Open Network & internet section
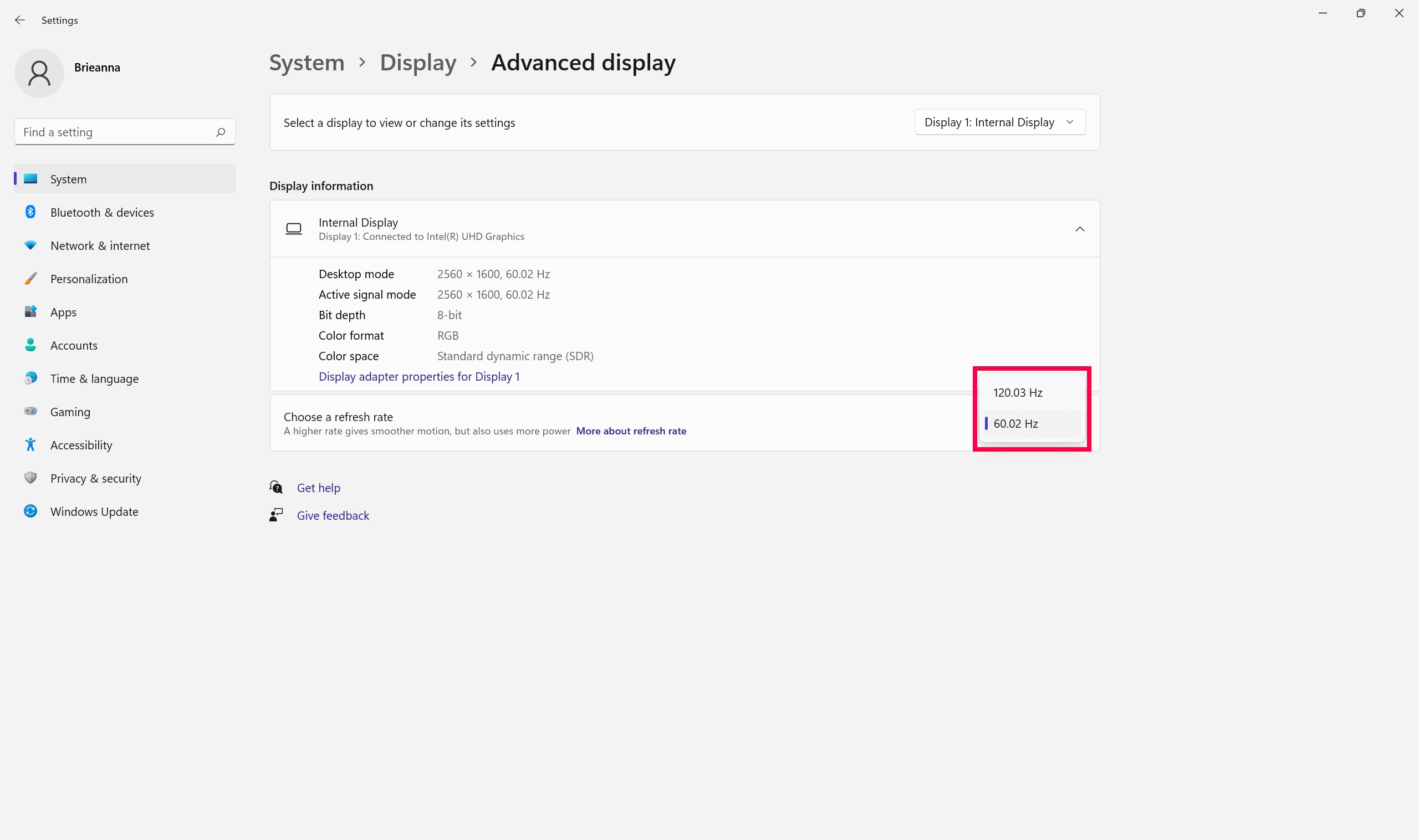Screen dimensions: 1419x840 [100, 245]
